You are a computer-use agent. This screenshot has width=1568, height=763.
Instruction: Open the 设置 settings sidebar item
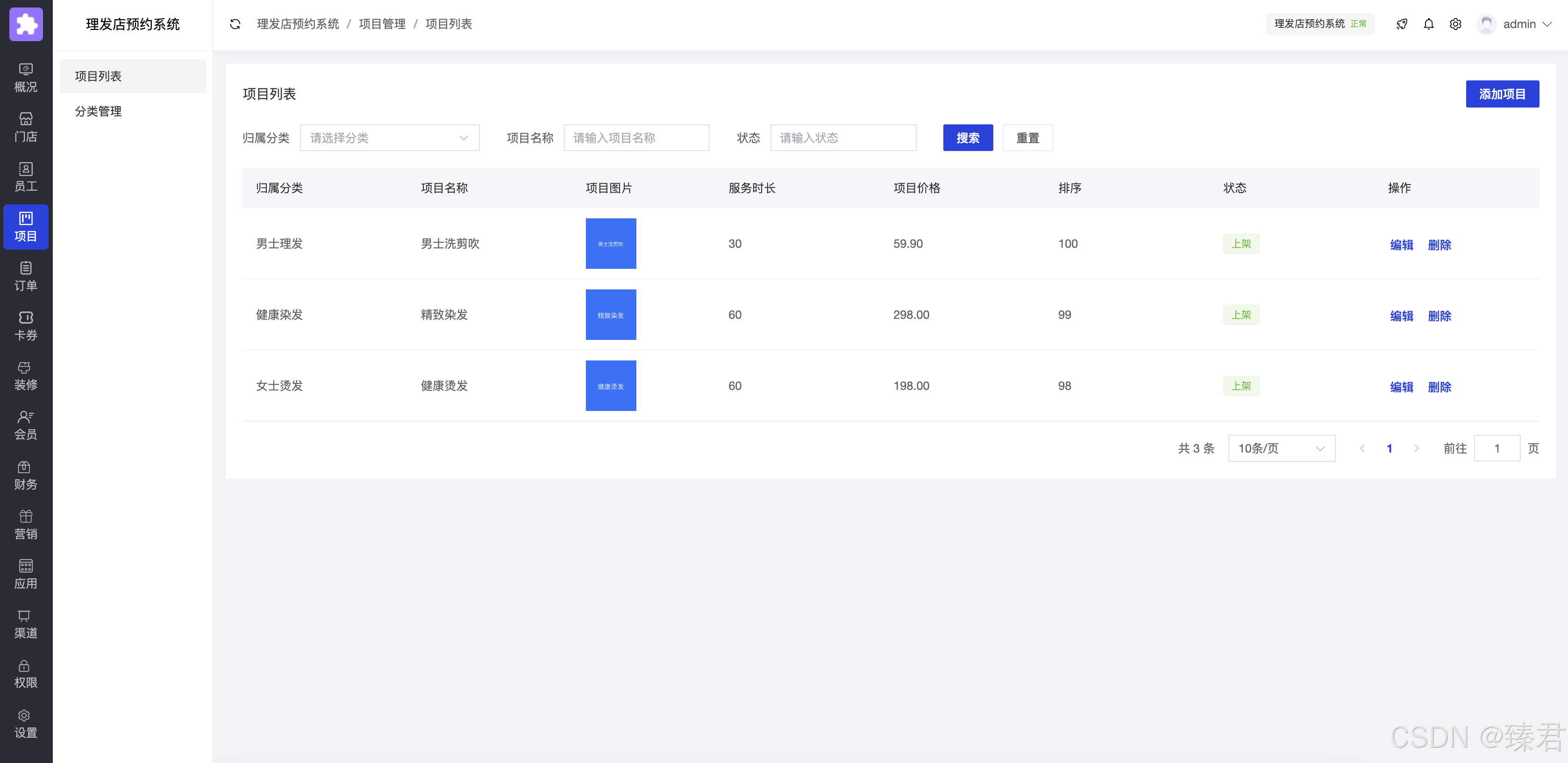pos(26,724)
